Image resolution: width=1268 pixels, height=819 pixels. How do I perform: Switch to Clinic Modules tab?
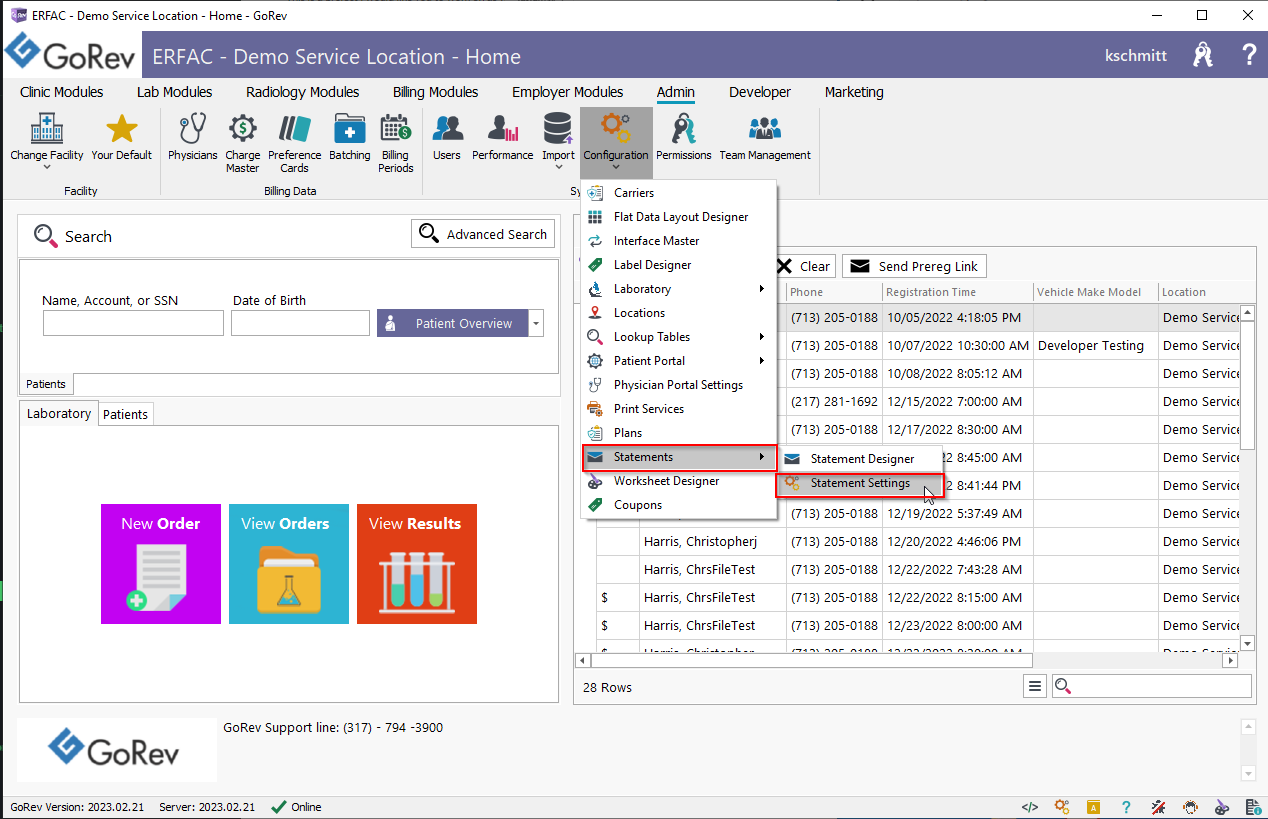coord(62,92)
